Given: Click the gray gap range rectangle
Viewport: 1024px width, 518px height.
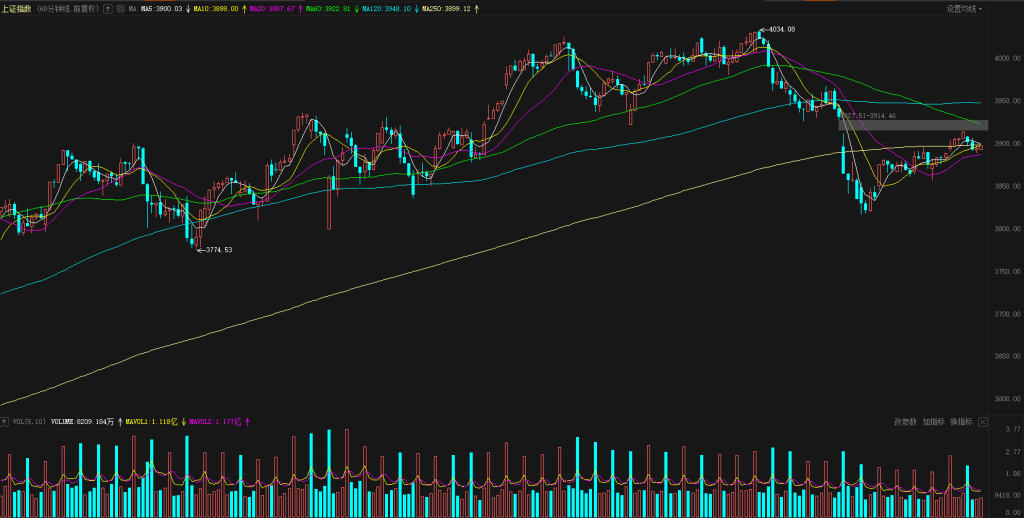Looking at the screenshot, I should coord(912,125).
